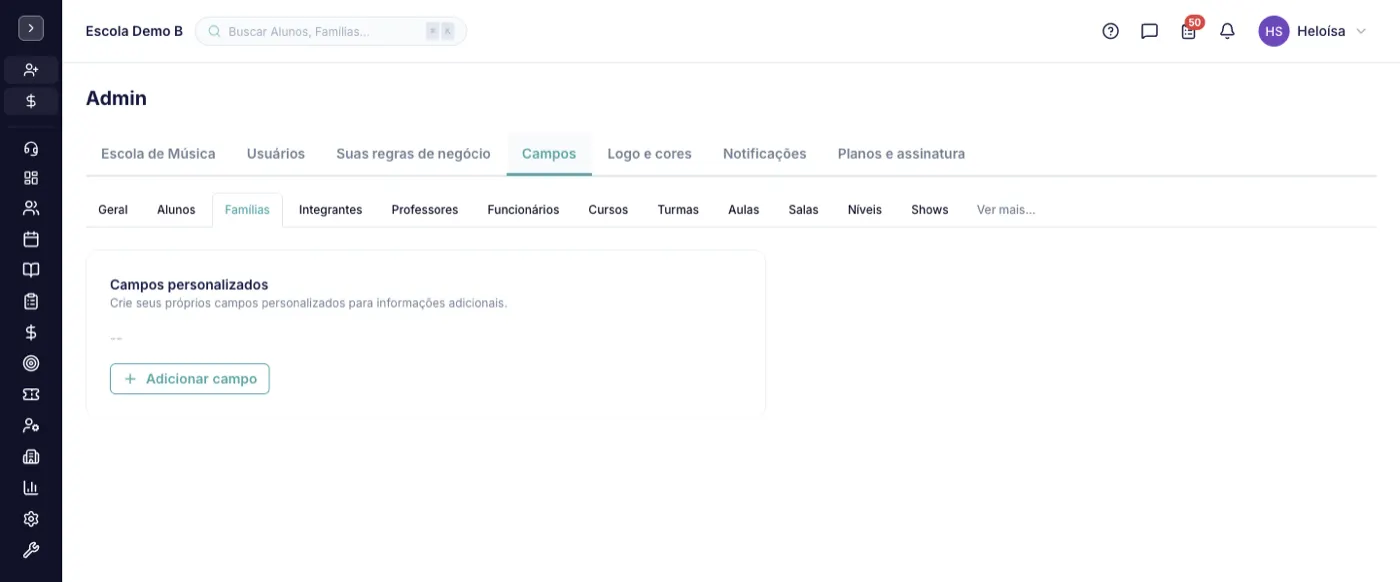
Task: Click the notifications bell icon
Action: [1227, 31]
